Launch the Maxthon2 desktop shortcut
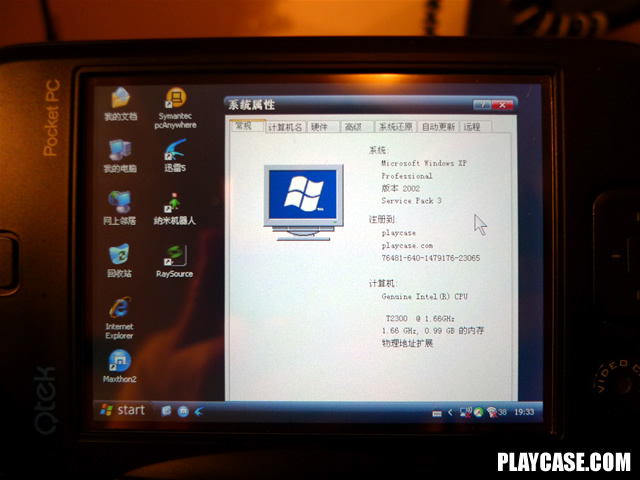Image resolution: width=640 pixels, height=480 pixels. coord(120,366)
